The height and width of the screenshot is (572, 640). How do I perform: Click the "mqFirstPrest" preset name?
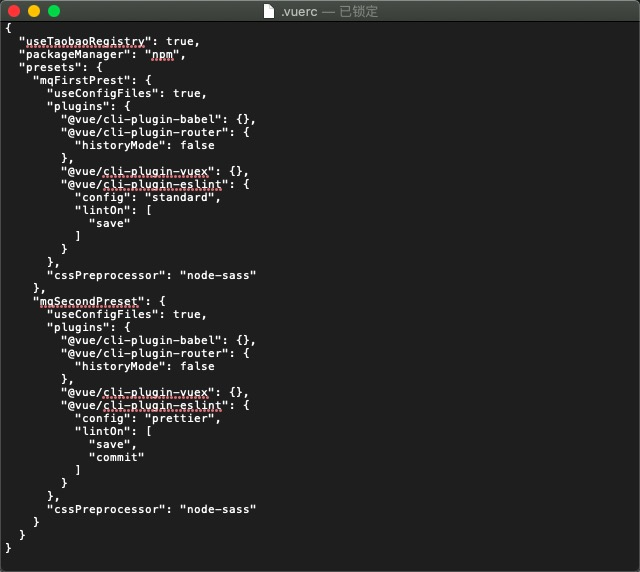pyautogui.click(x=82, y=80)
